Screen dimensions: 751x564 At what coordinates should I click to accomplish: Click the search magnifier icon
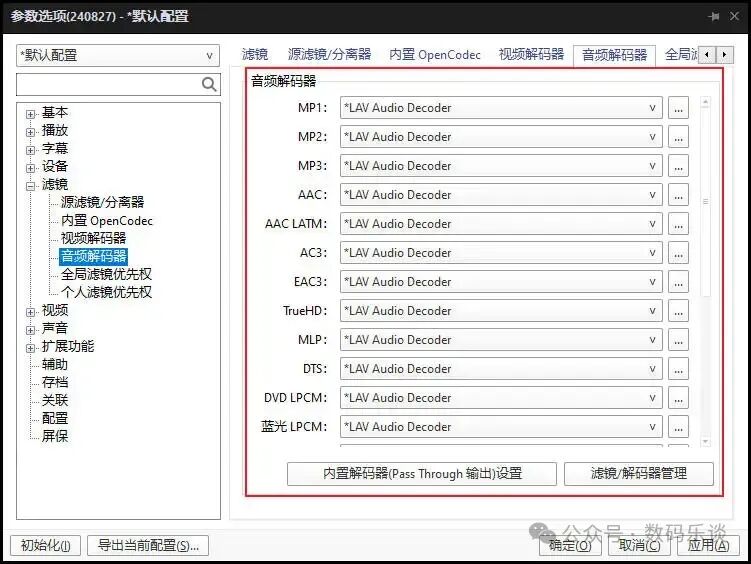coord(209,84)
